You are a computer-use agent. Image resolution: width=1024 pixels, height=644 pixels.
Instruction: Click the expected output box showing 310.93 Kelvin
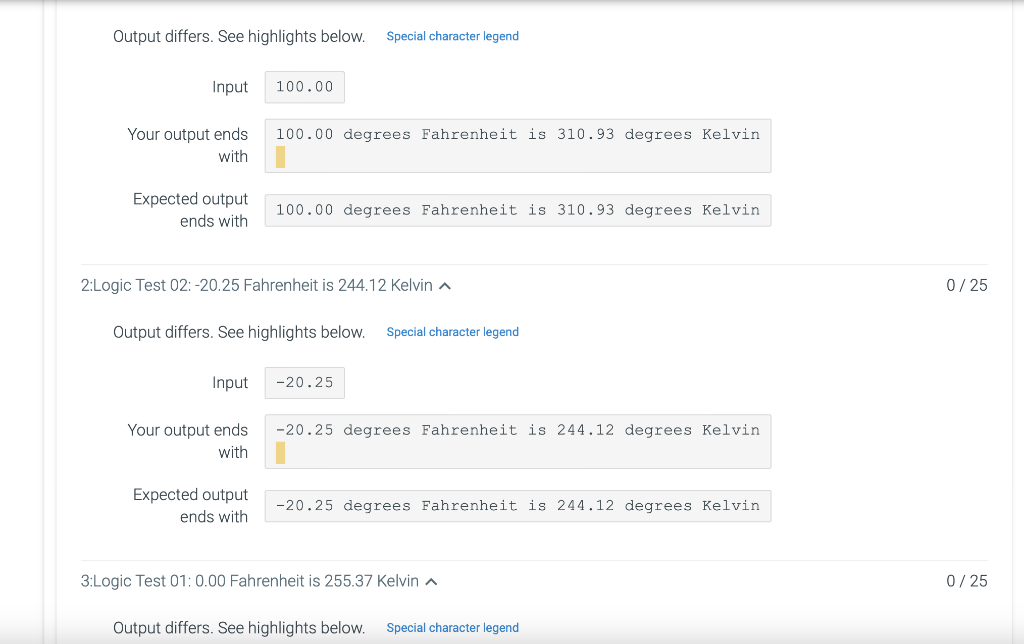[517, 210]
